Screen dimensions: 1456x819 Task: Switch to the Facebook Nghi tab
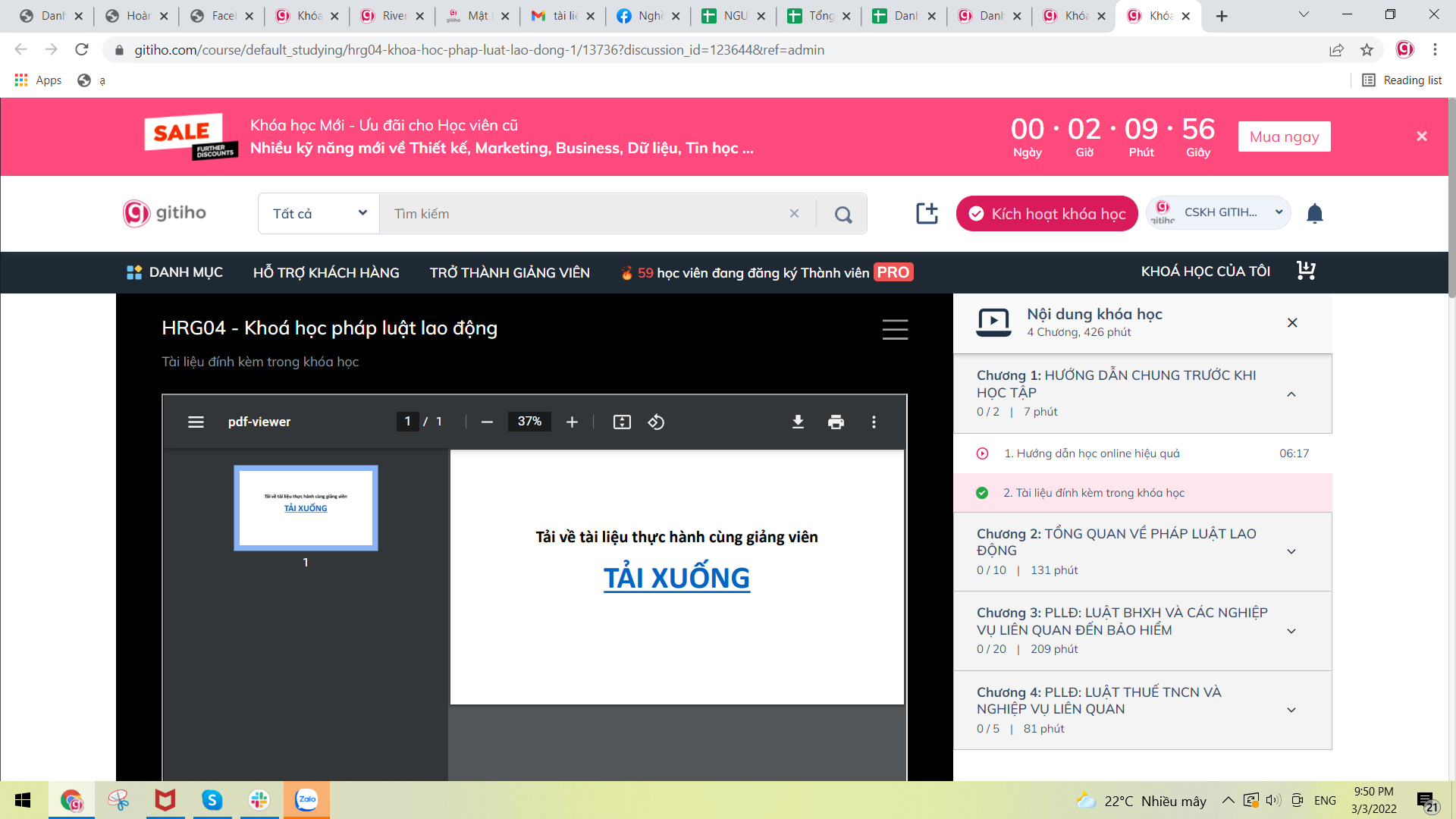click(x=648, y=16)
